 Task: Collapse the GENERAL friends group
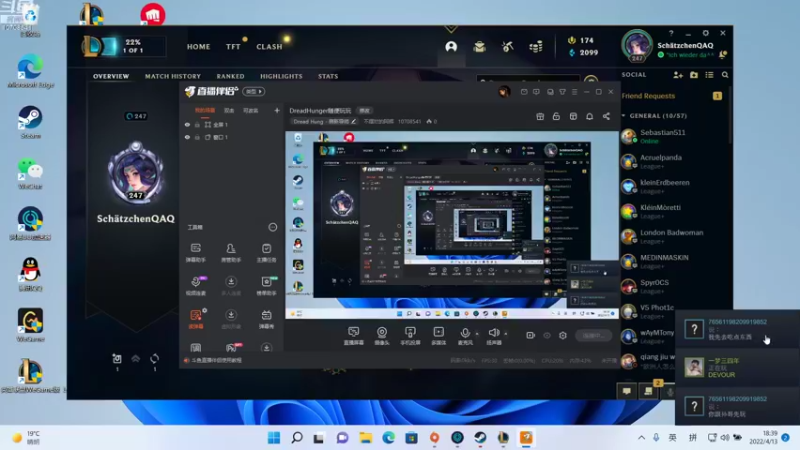pos(623,116)
